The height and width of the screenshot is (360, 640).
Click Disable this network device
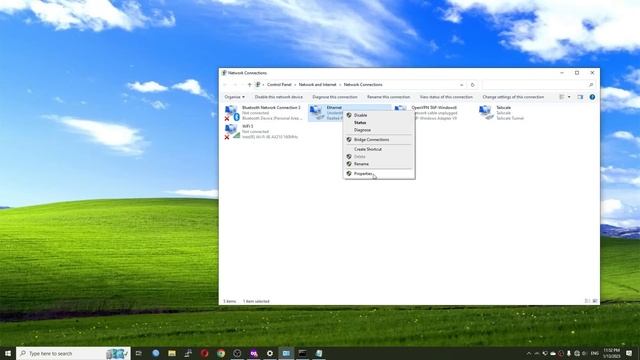[x=279, y=97]
